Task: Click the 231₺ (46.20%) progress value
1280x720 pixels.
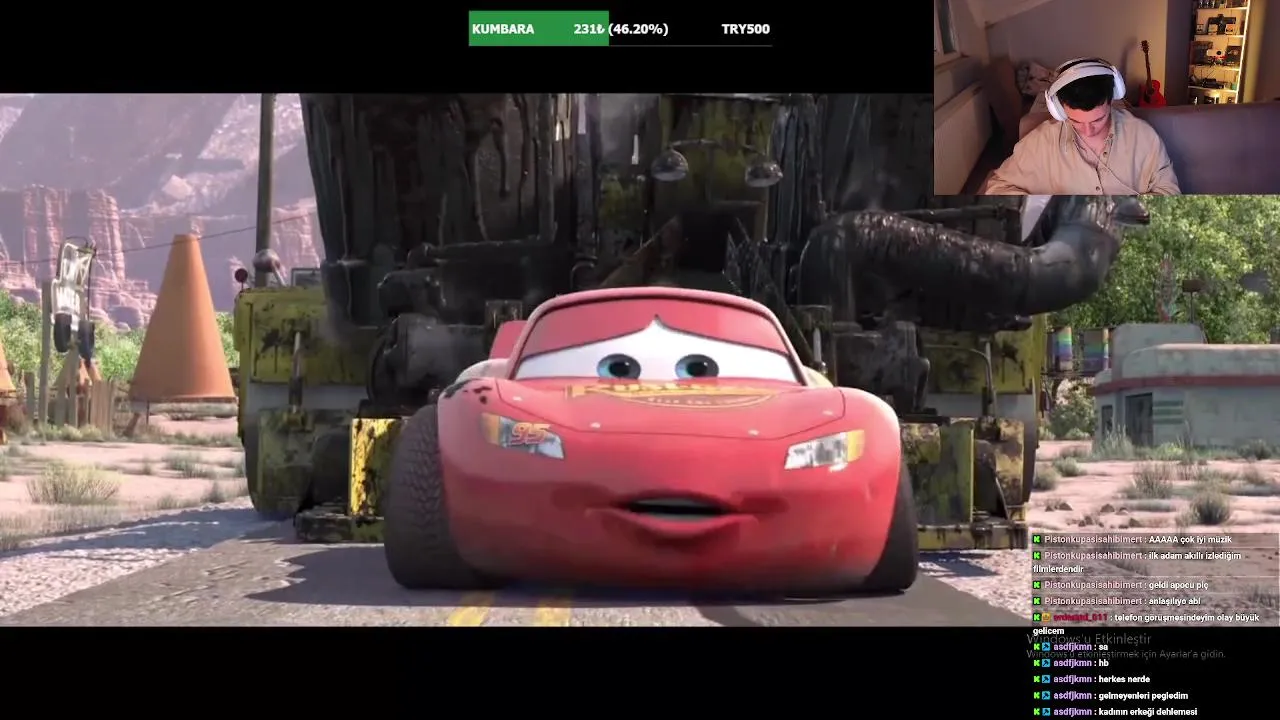Action: pyautogui.click(x=620, y=29)
